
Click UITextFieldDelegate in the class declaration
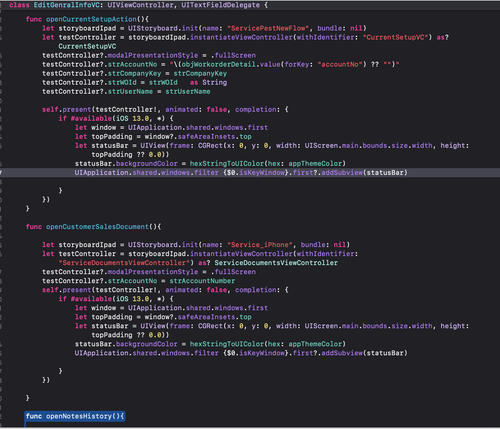[x=220, y=5]
